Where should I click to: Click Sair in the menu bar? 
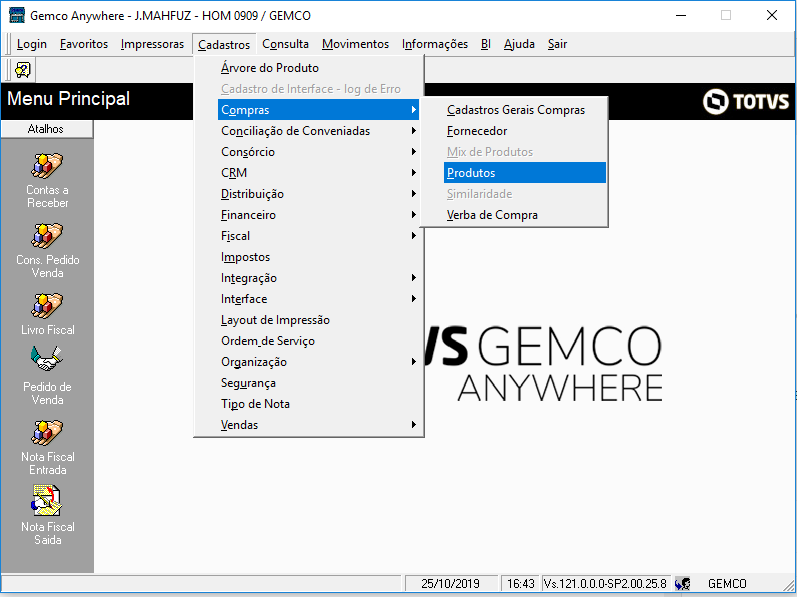(557, 44)
